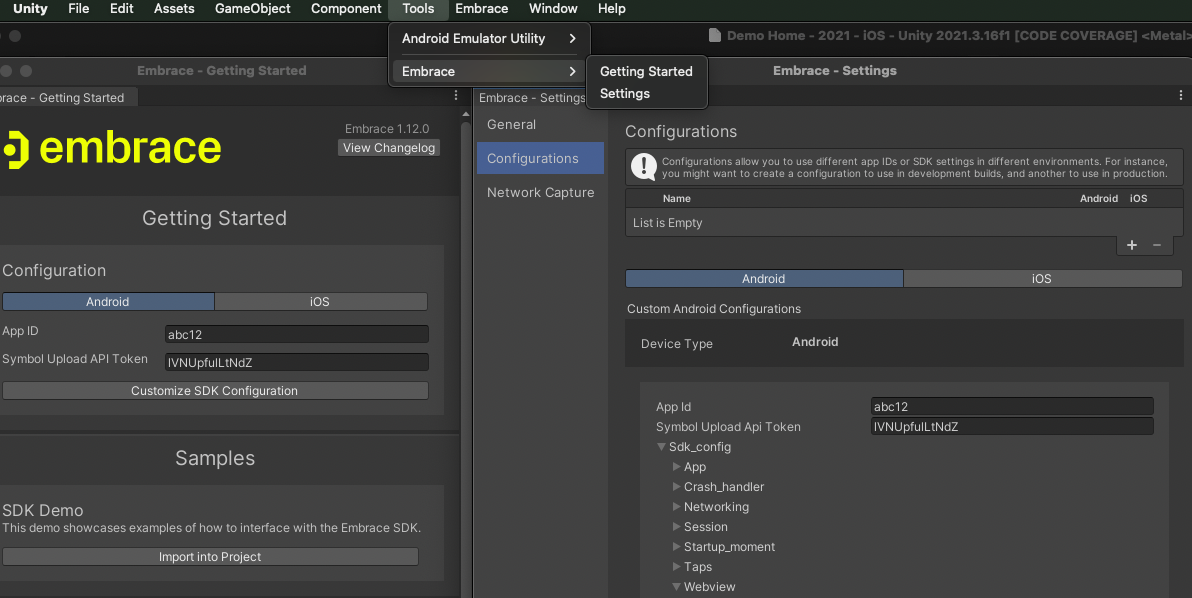Viewport: 1192px width, 598px height.
Task: Collapse the Webview node
Action: pyautogui.click(x=677, y=587)
